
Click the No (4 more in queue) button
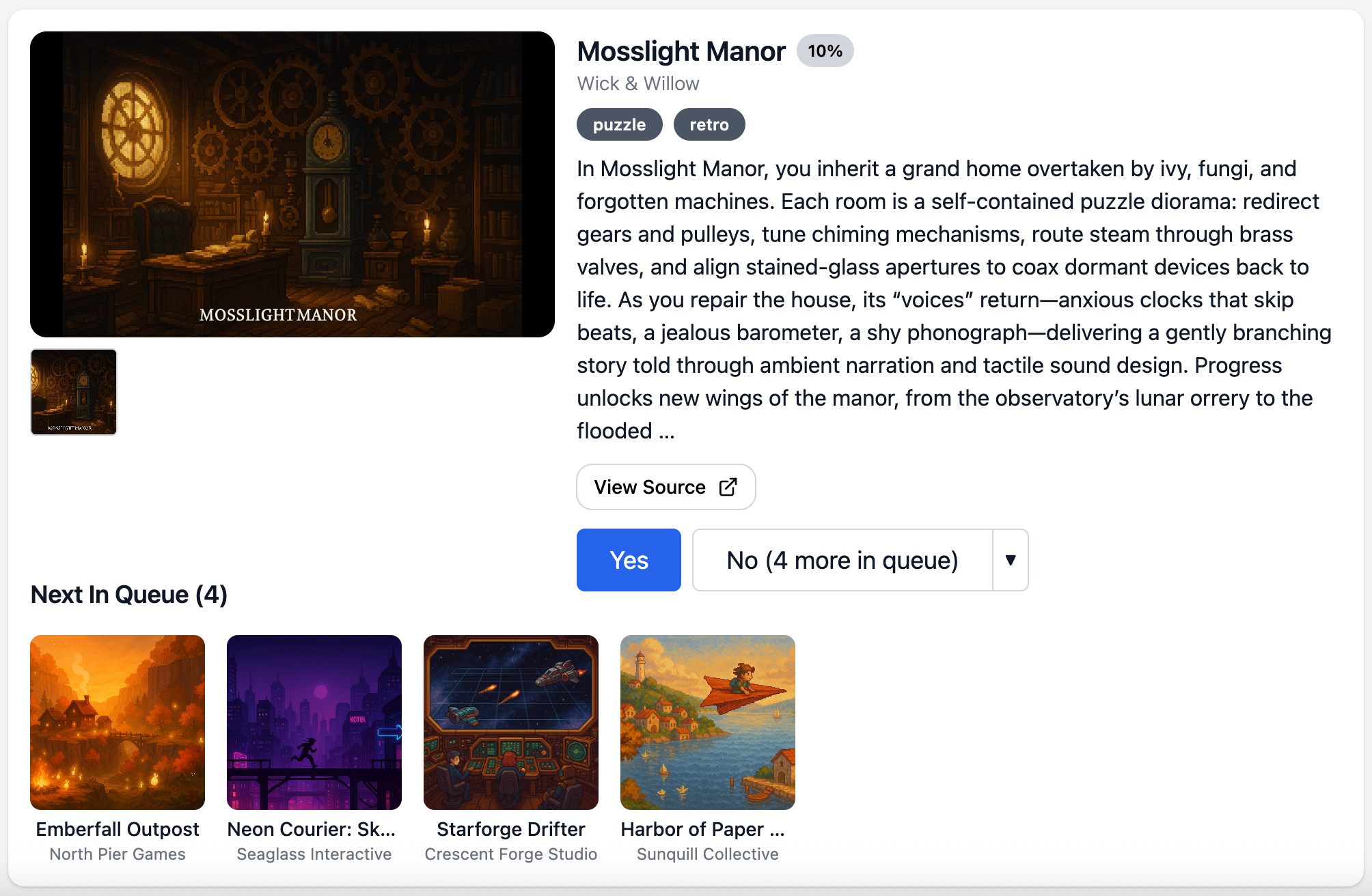pos(842,560)
